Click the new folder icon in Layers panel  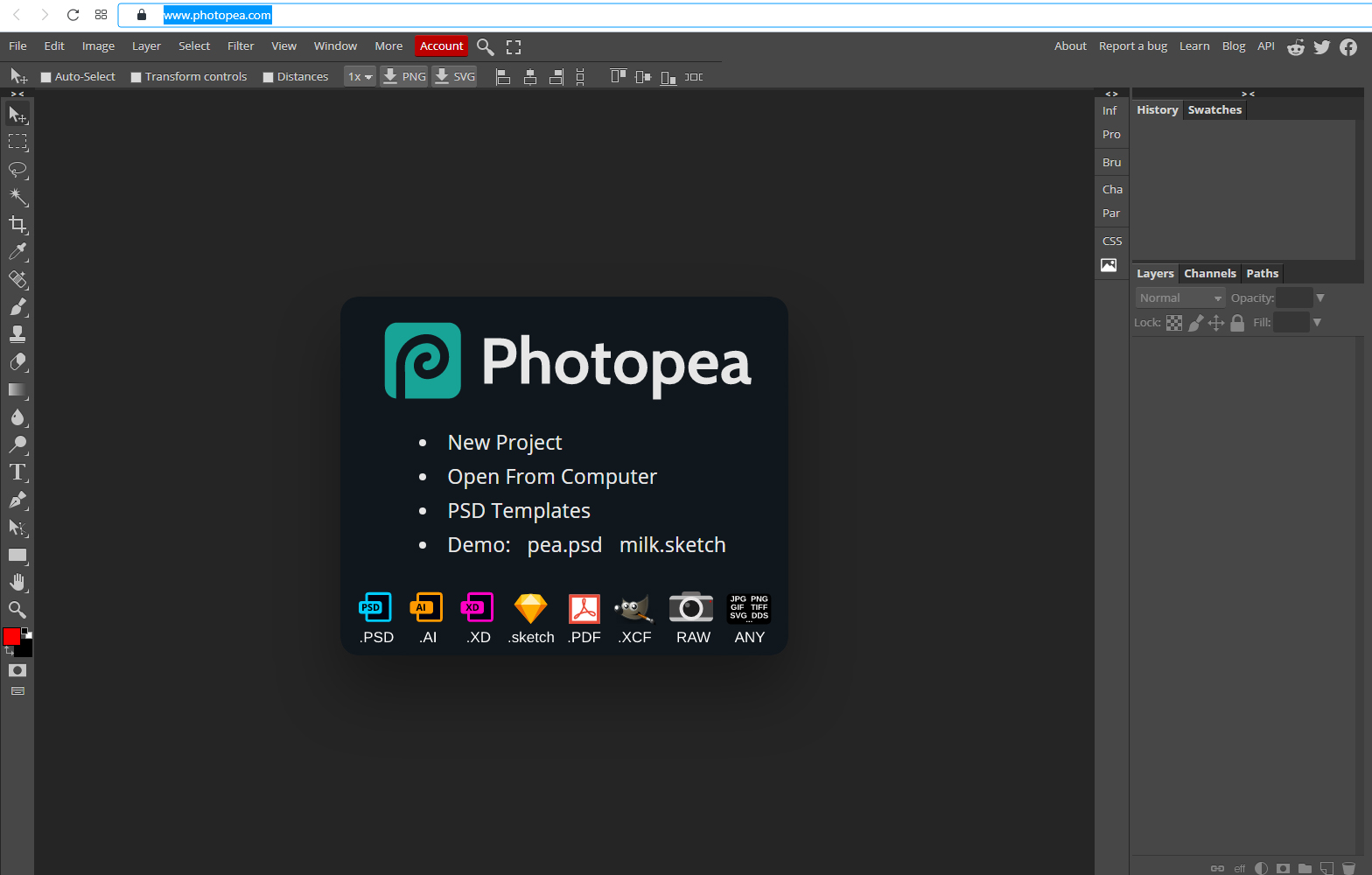click(x=1305, y=868)
